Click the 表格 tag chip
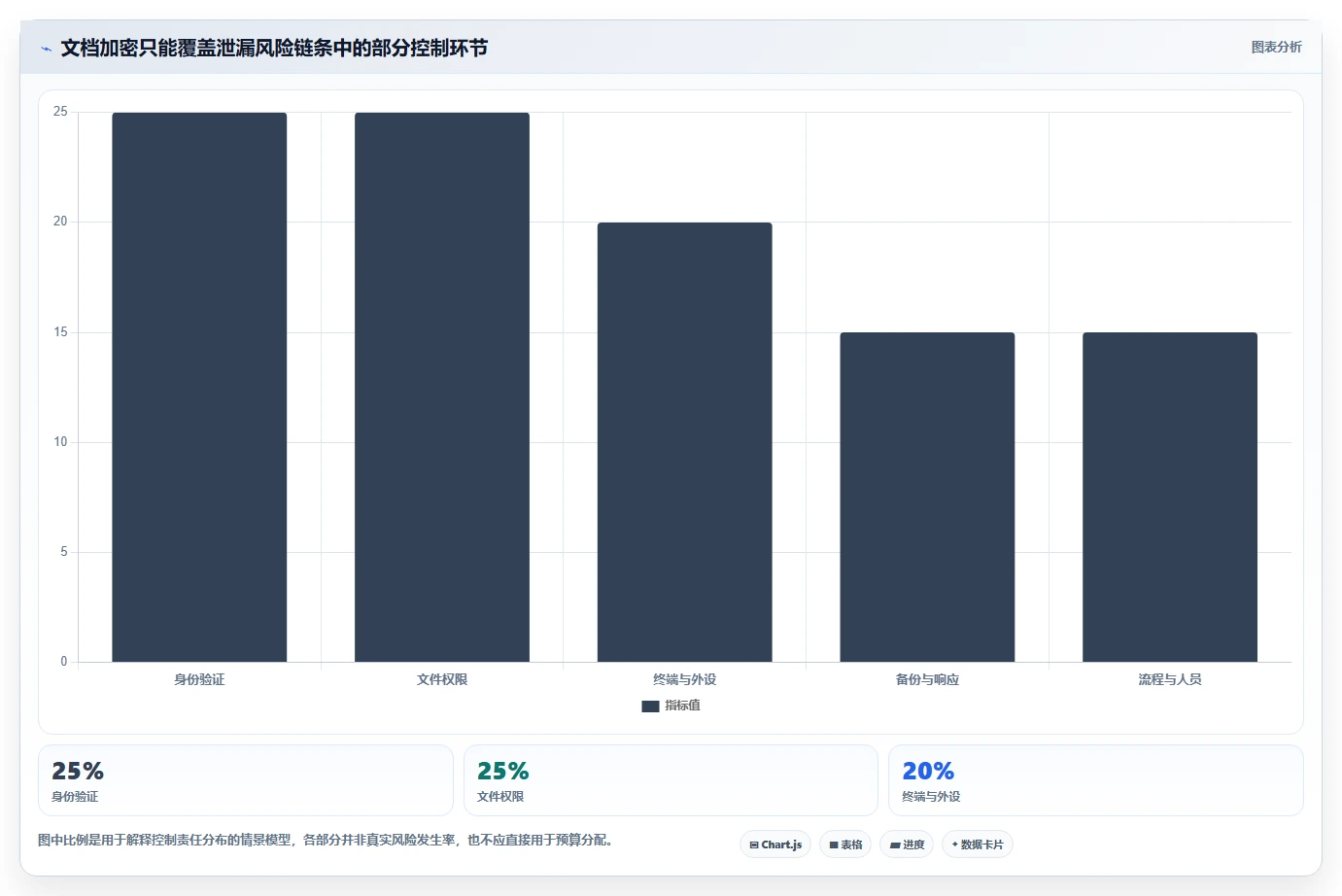This screenshot has width=1342, height=896. pos(845,844)
